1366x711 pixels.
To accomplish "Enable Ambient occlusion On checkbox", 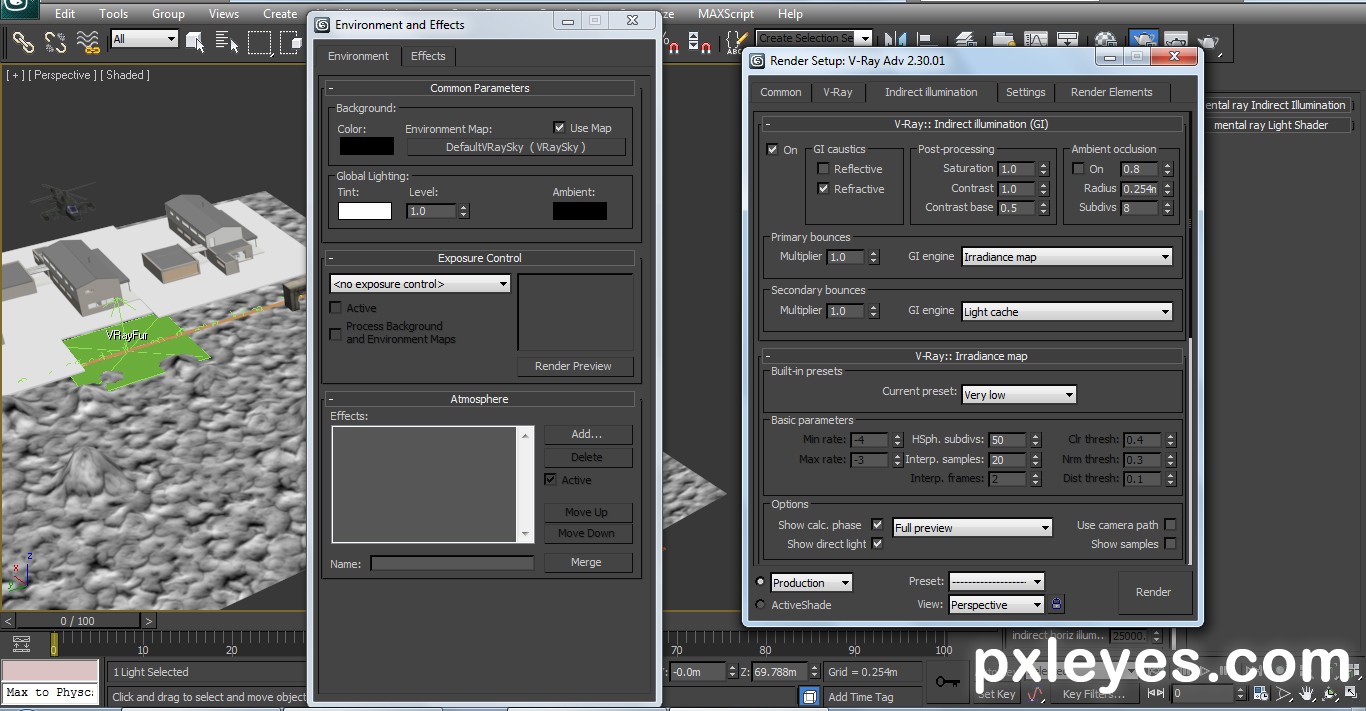I will (x=1078, y=169).
